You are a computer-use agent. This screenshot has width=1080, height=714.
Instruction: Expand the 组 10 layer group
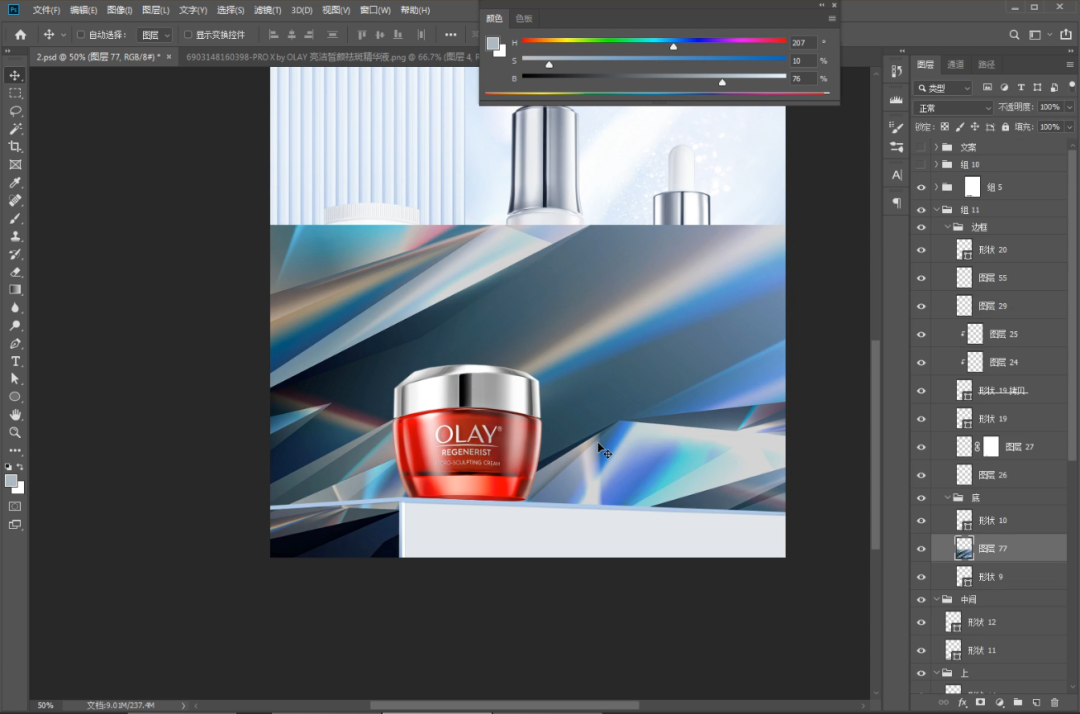tap(936, 164)
